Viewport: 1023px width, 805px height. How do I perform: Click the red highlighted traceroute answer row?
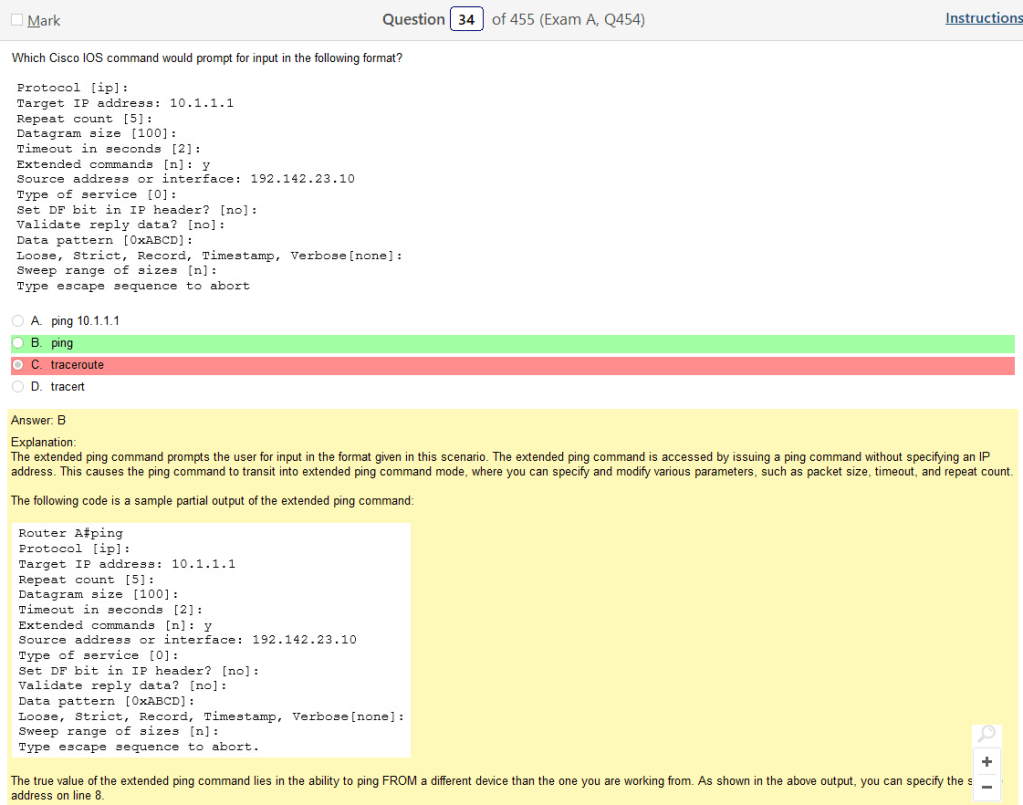pos(500,365)
